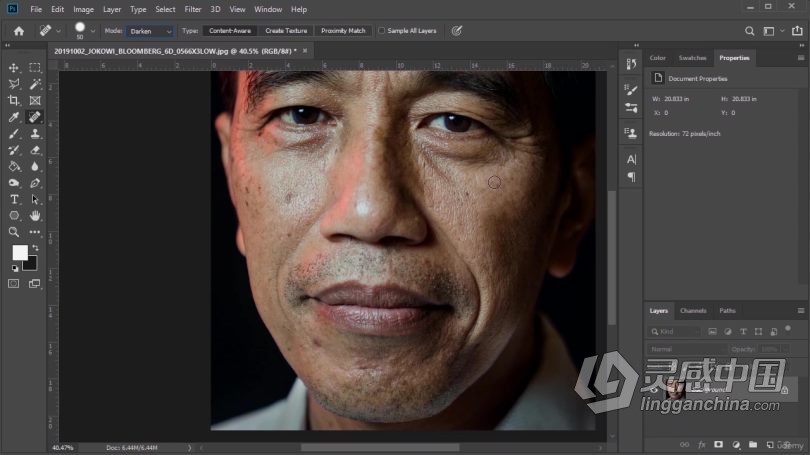Select the Polygonal Lasso tool

point(14,84)
